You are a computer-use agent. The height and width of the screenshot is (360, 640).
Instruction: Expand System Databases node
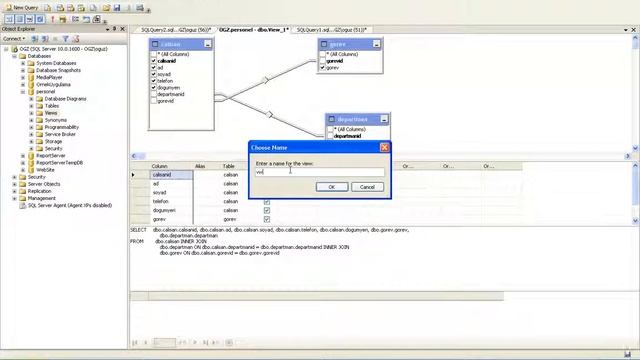[x=23, y=63]
